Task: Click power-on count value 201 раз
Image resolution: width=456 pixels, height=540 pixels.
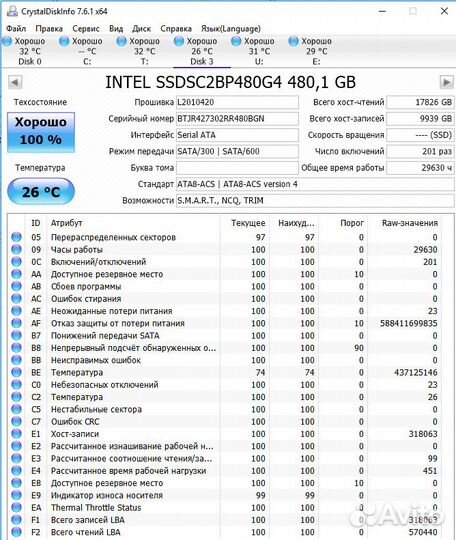Action: coord(420,152)
